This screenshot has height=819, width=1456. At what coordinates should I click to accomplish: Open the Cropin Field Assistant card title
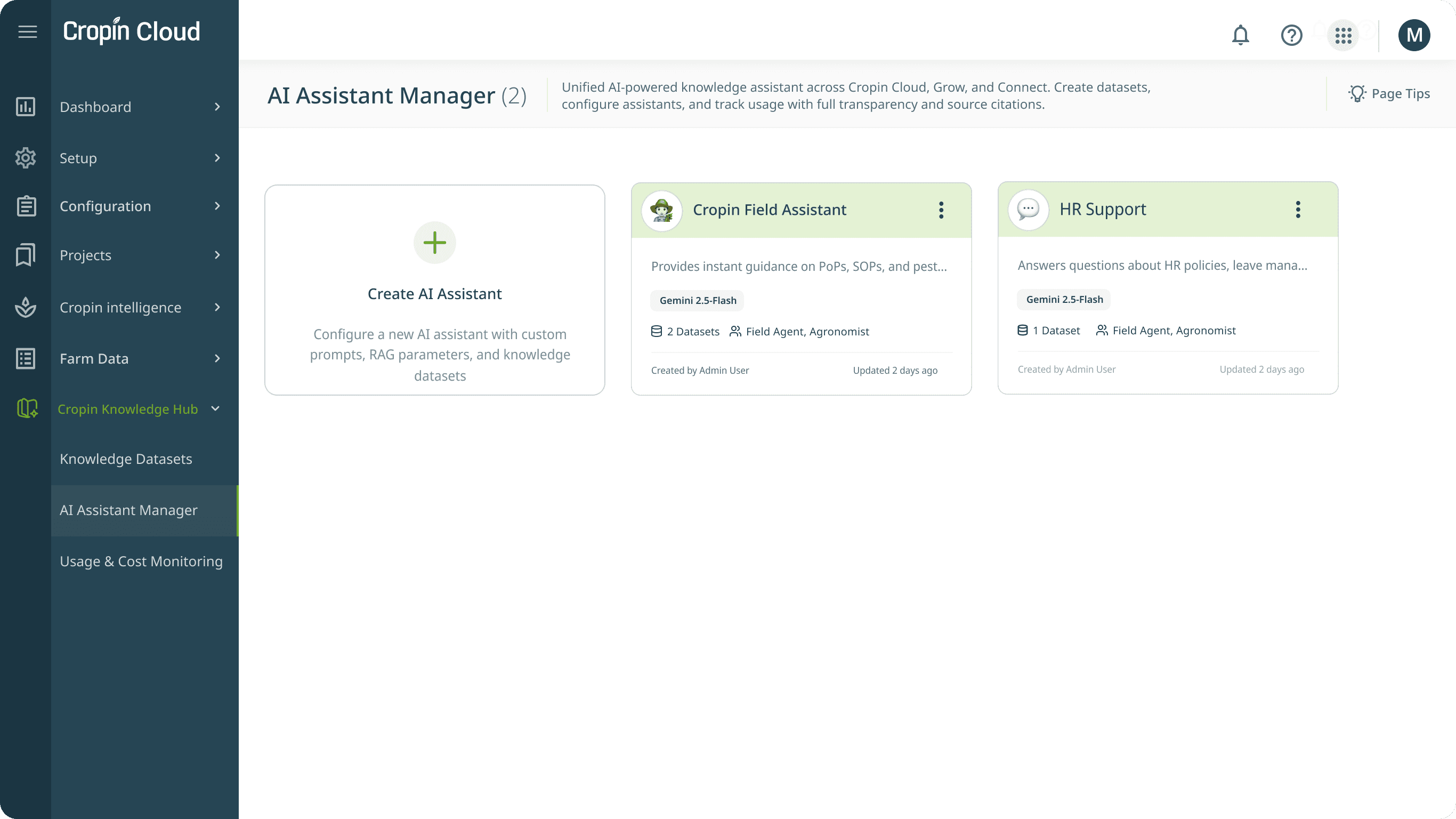point(769,210)
